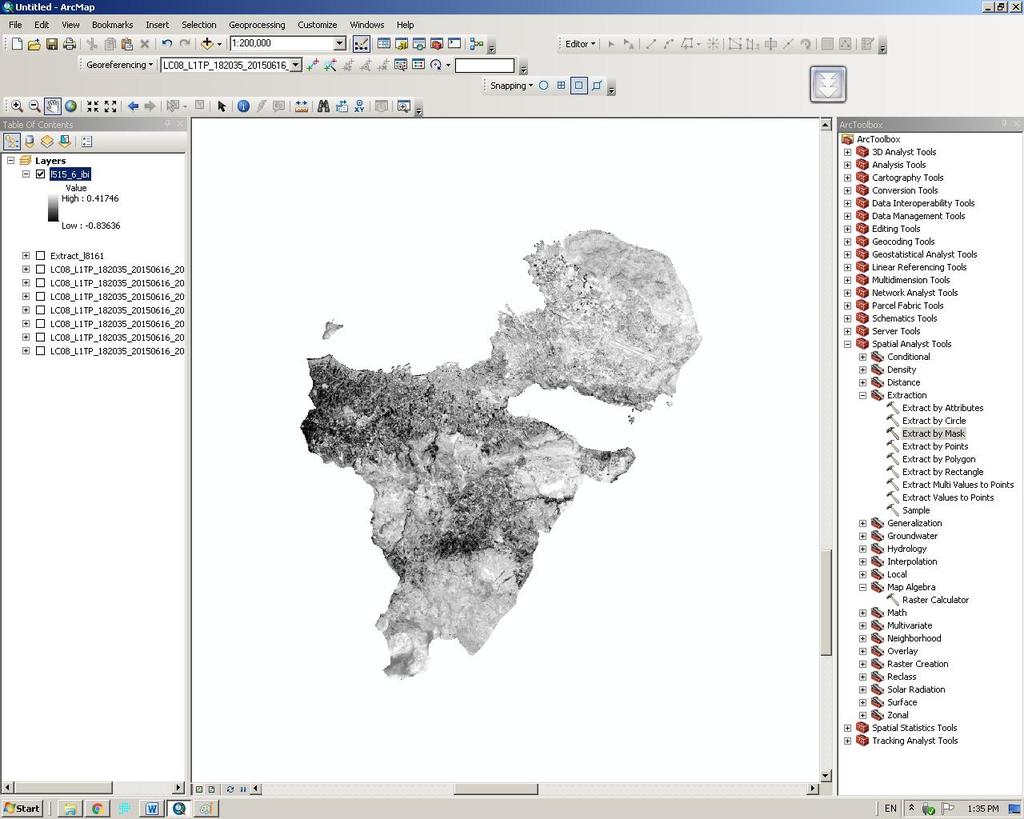Image resolution: width=1024 pixels, height=819 pixels.
Task: Open Create Viewer Window tool
Action: coord(404,106)
